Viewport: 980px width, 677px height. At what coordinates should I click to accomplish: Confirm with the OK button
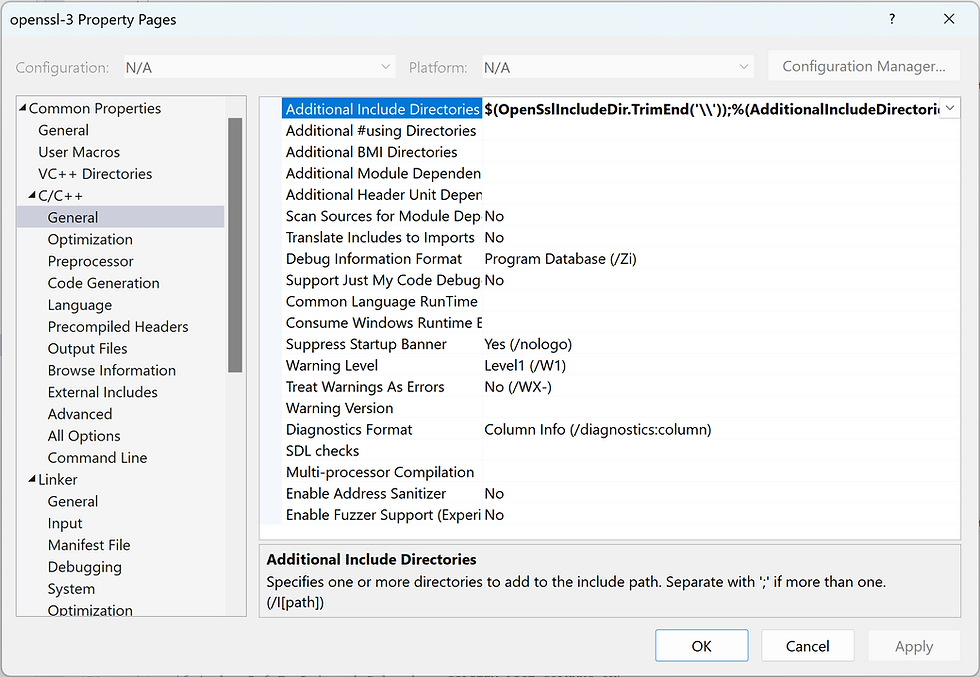point(701,646)
